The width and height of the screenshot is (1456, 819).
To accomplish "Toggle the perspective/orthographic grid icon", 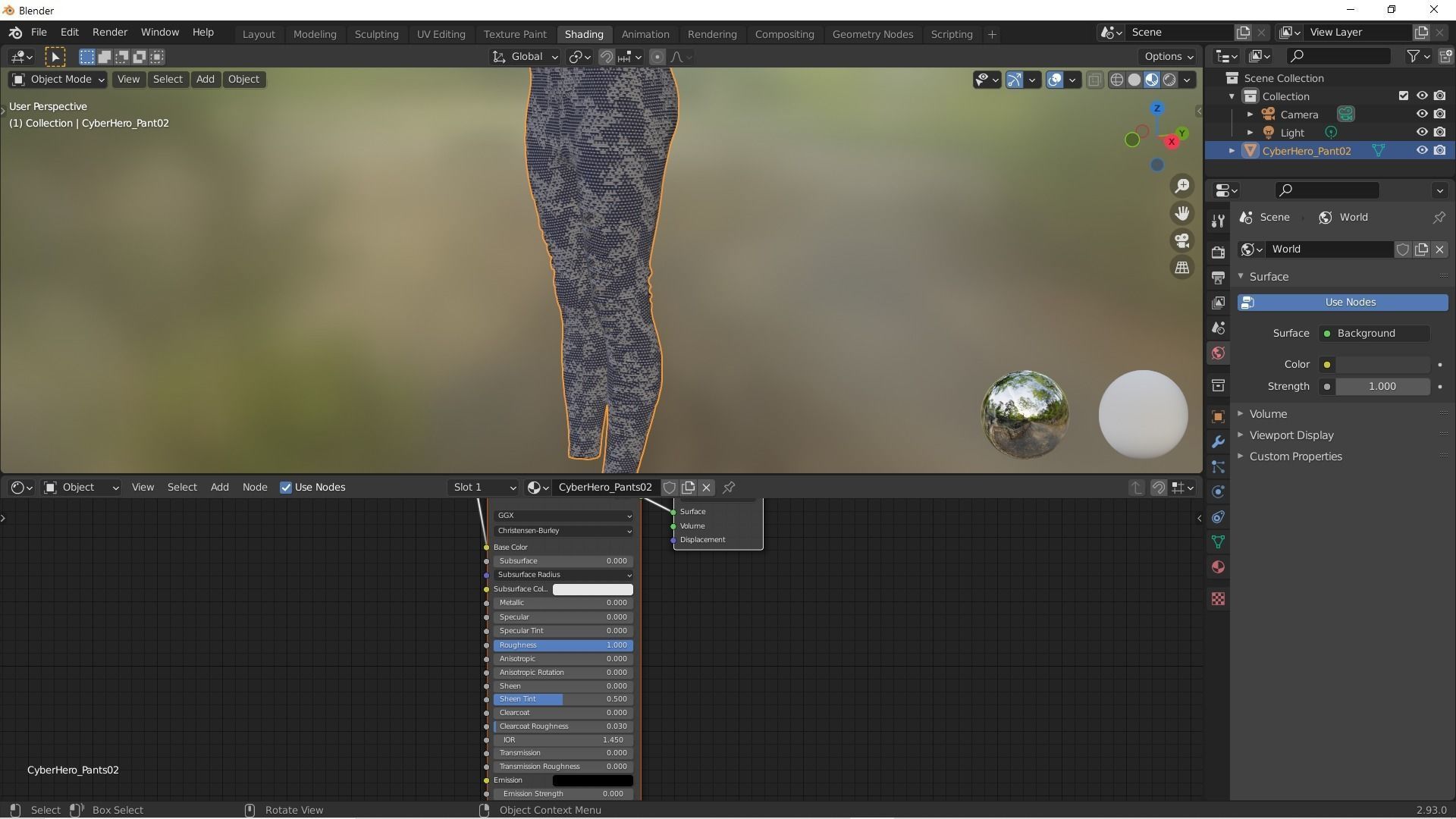I will [1181, 268].
